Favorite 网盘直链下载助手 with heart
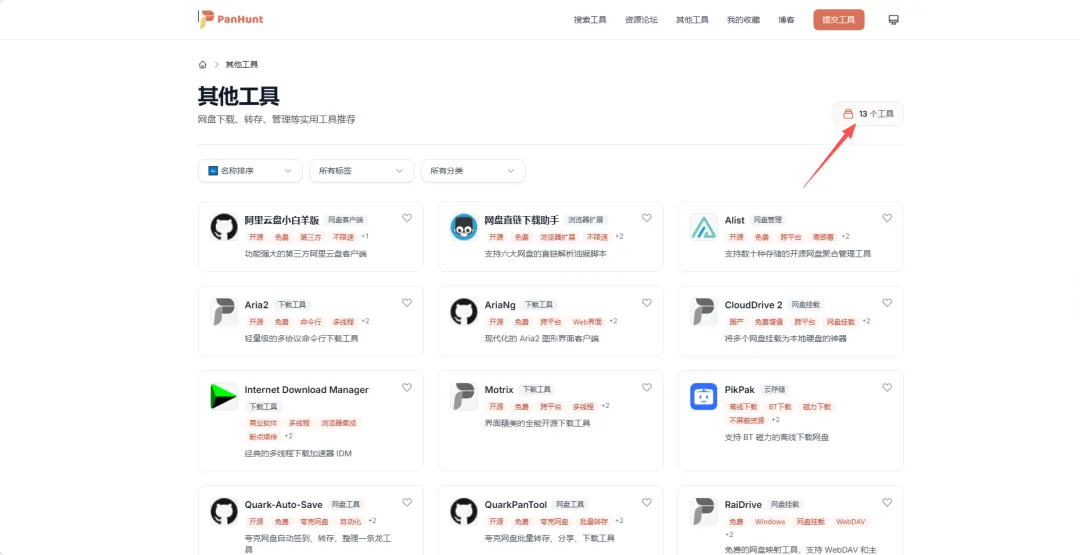Screen dimensions: 1080x555 [x=647, y=218]
